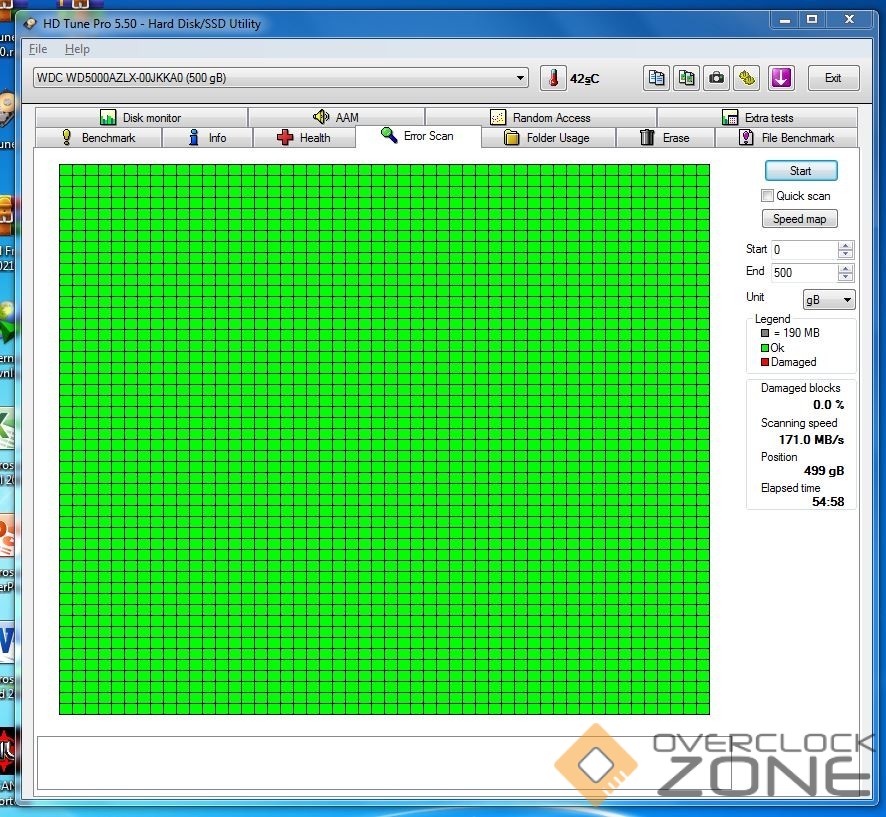Viewport: 886px width, 817px height.
Task: Switch to the Benchmark tab
Action: (x=98, y=137)
